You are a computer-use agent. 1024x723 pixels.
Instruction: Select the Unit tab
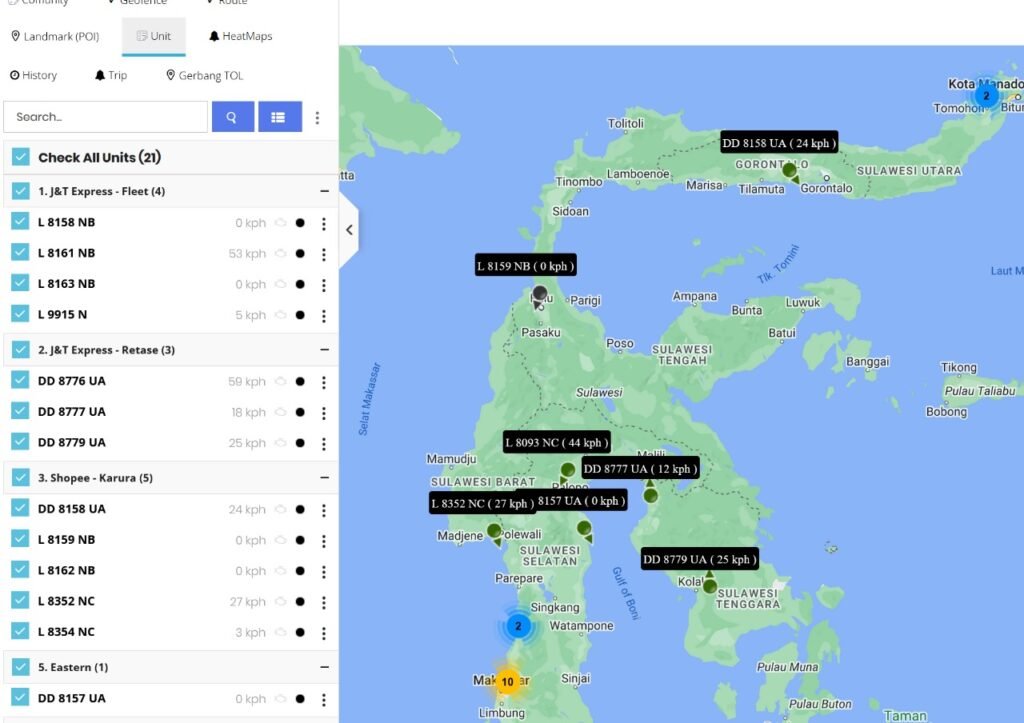(x=153, y=37)
